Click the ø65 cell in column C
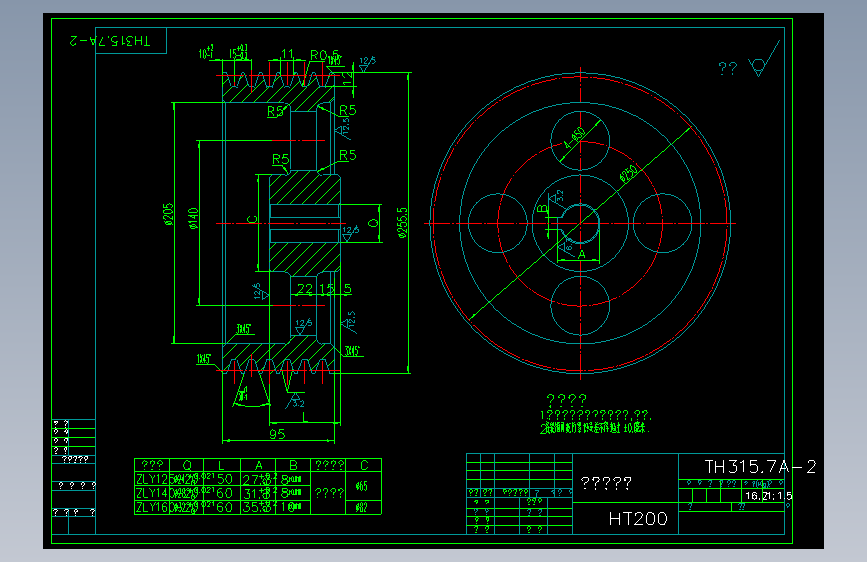 [362, 486]
